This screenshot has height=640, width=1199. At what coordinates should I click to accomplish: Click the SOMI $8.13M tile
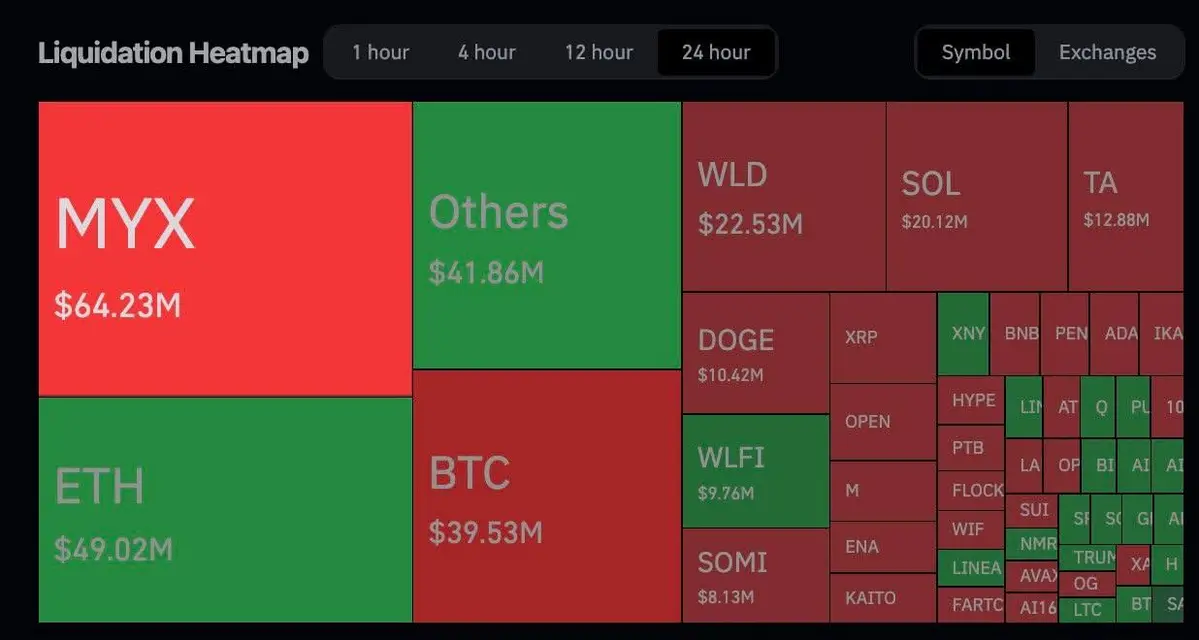click(755, 575)
